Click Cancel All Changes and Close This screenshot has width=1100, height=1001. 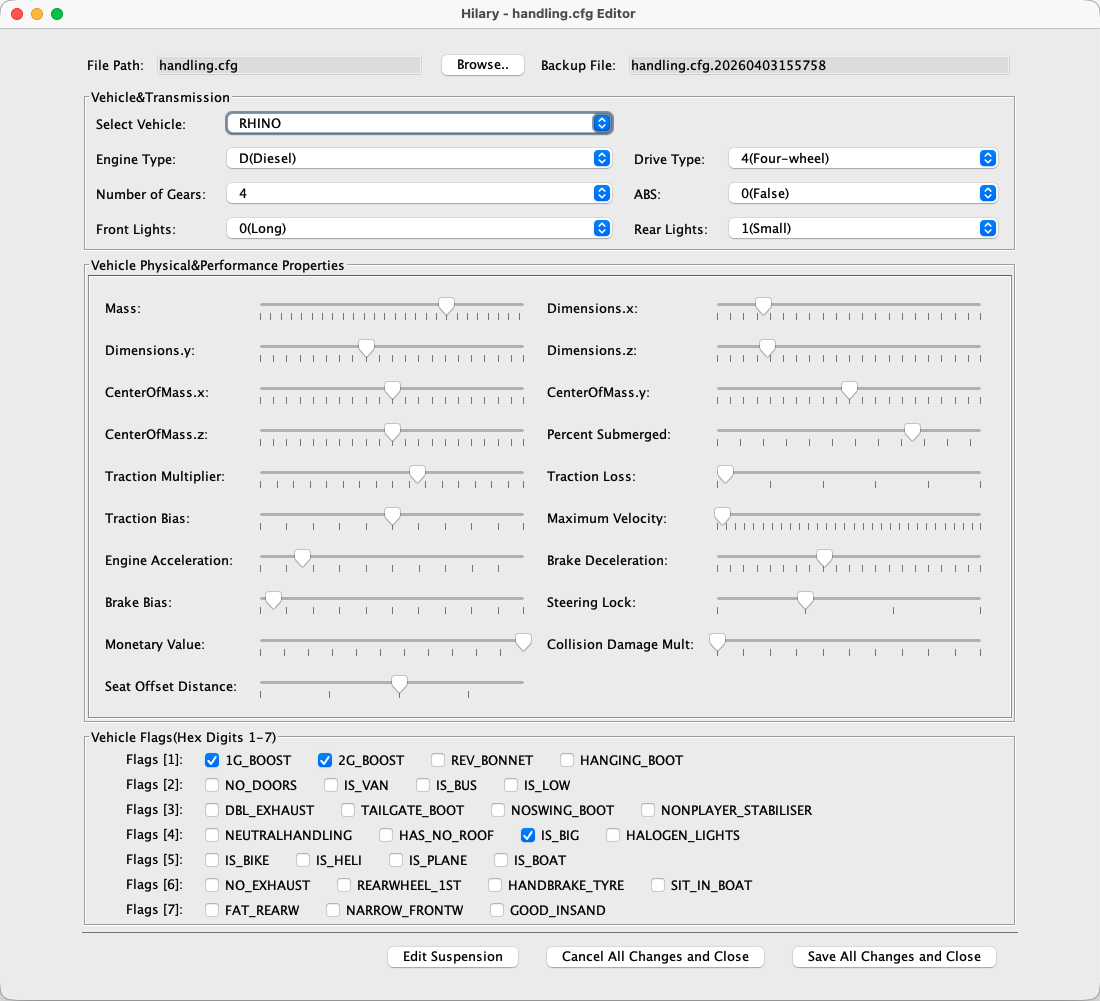(x=654, y=956)
